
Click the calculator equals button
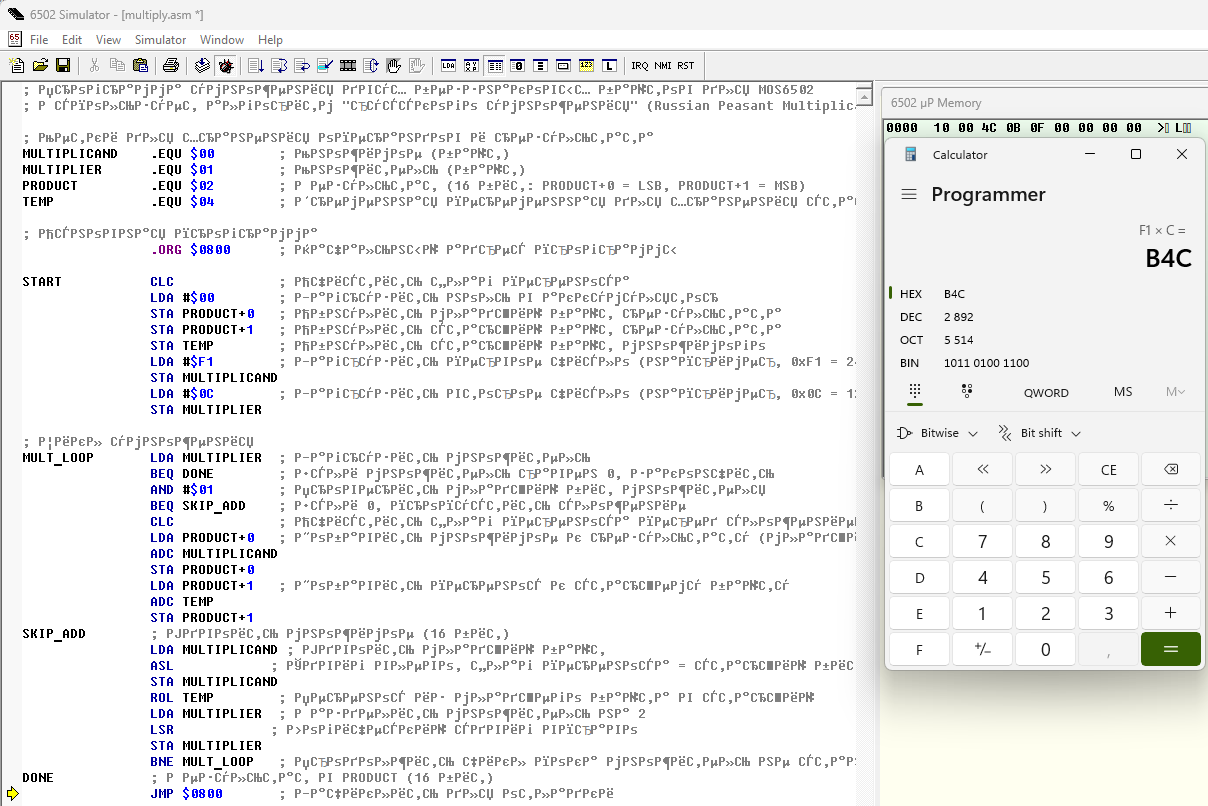pyautogui.click(x=1170, y=649)
